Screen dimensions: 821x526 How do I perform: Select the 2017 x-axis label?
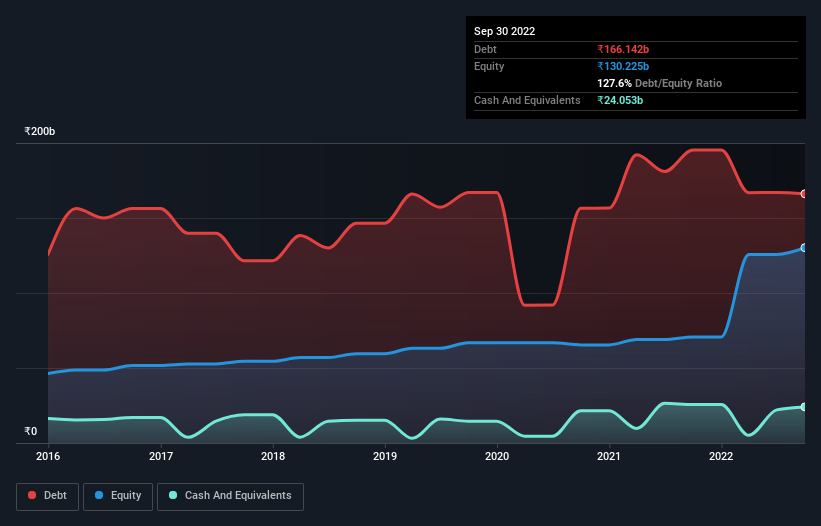click(x=161, y=456)
